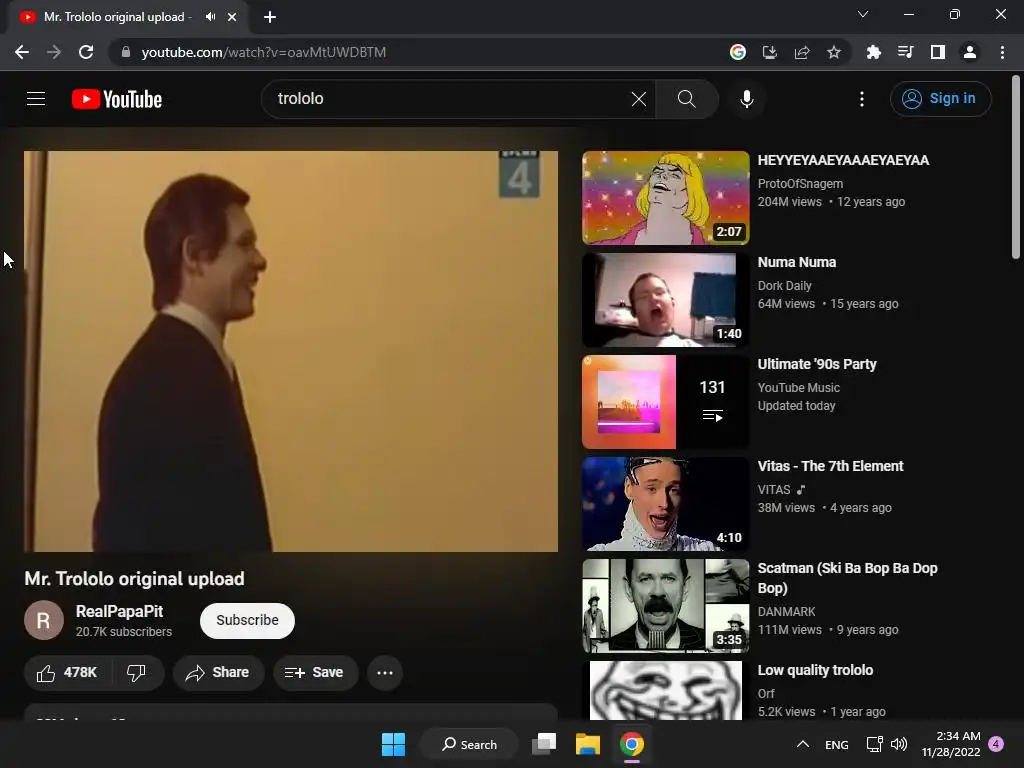Click the page vertical scrollbar
The width and height of the screenshot is (1024, 768).
[x=1016, y=168]
